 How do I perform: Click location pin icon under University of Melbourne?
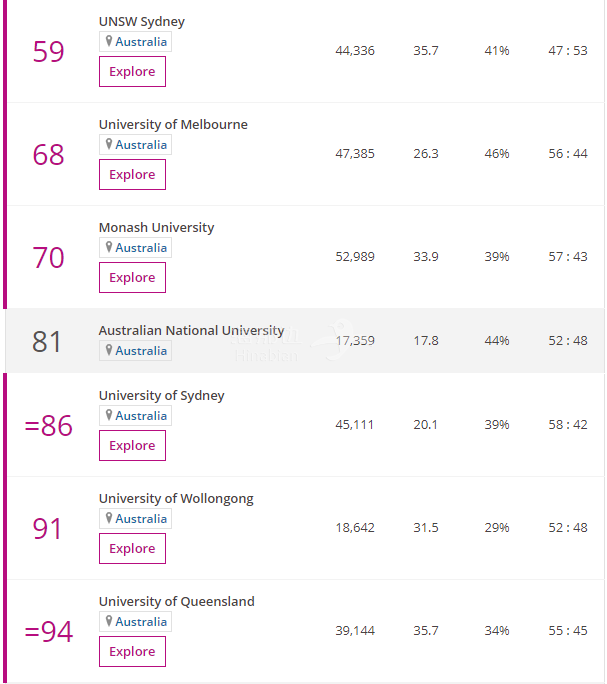pyautogui.click(x=109, y=144)
